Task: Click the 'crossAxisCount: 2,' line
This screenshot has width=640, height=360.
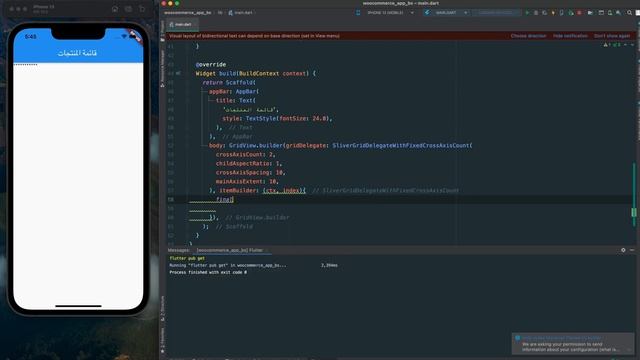Action: coord(245,154)
